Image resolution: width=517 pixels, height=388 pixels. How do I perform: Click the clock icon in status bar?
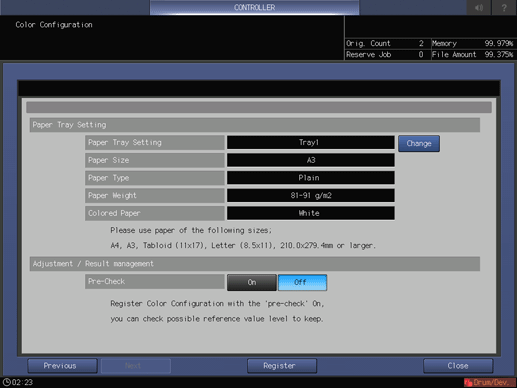pyautogui.click(x=6, y=382)
